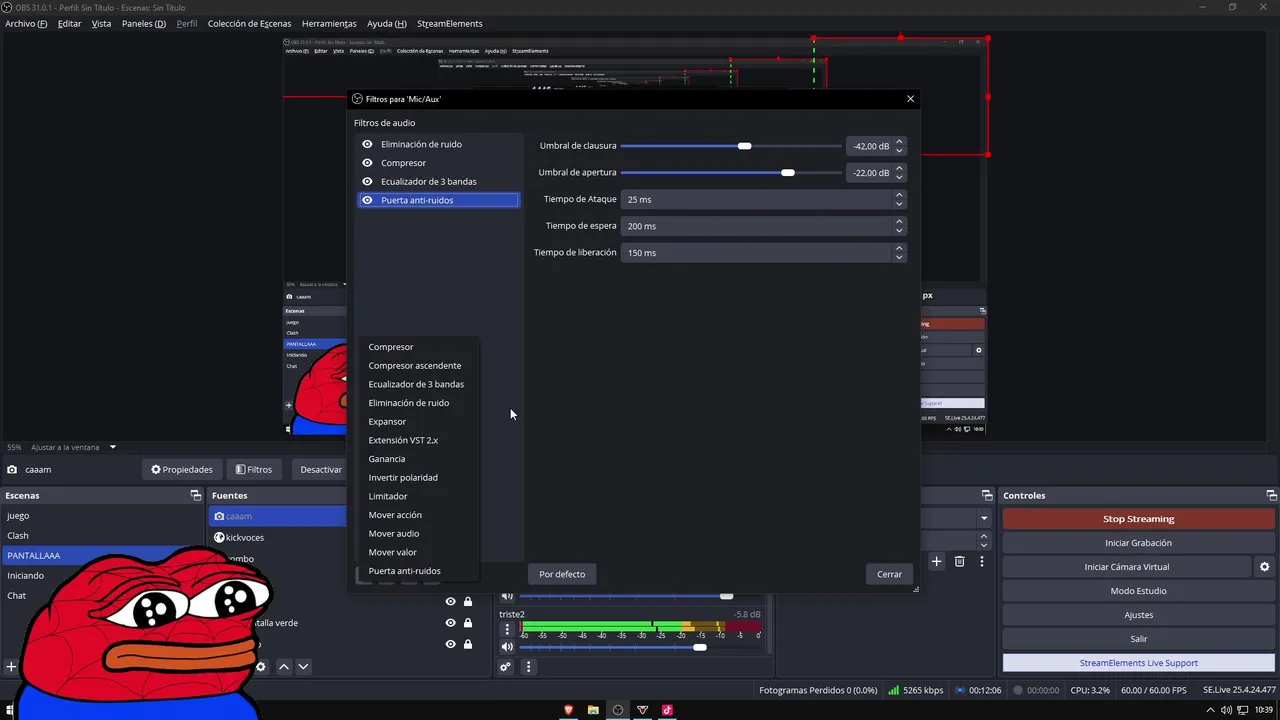The height and width of the screenshot is (720, 1280).
Task: Choose Limitador from add filter menu
Action: click(388, 496)
